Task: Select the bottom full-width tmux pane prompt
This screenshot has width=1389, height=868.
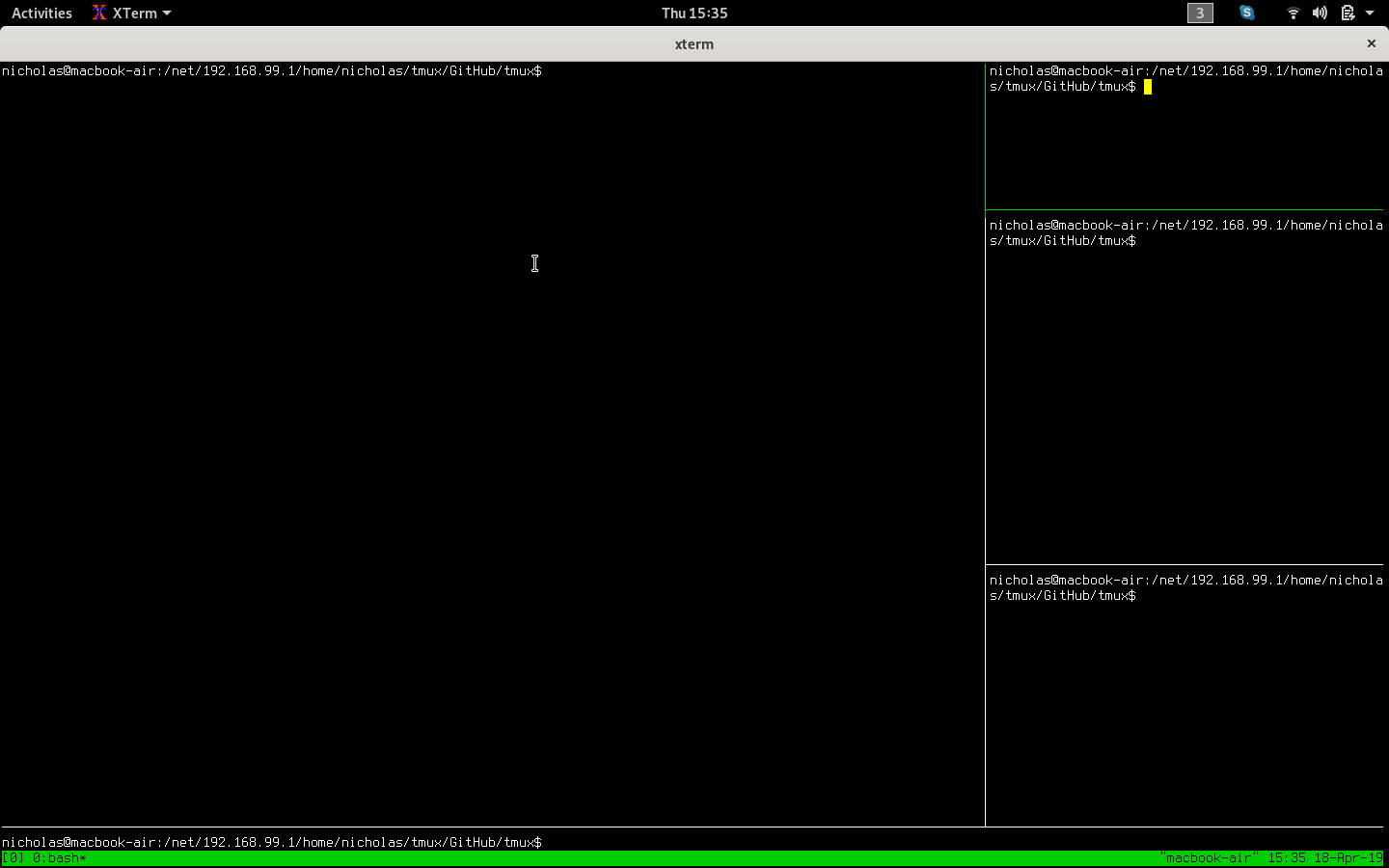Action: tap(272, 842)
